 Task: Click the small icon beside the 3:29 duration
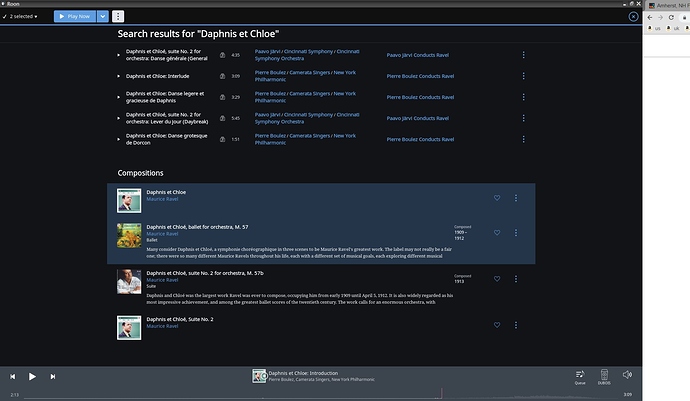[x=222, y=97]
